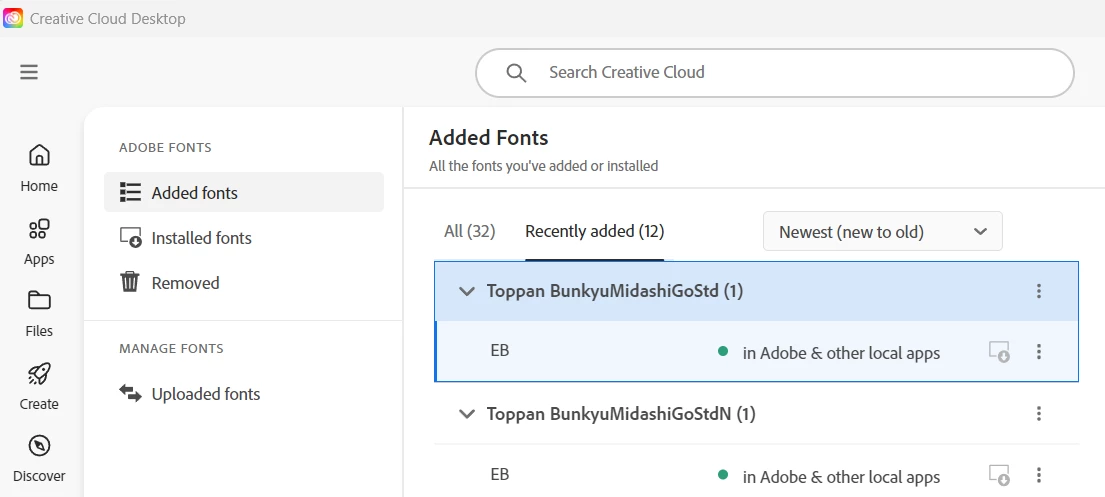Viewport: 1105px width, 497px height.
Task: Click the MANAGE FONTS section label
Action: 171,348
